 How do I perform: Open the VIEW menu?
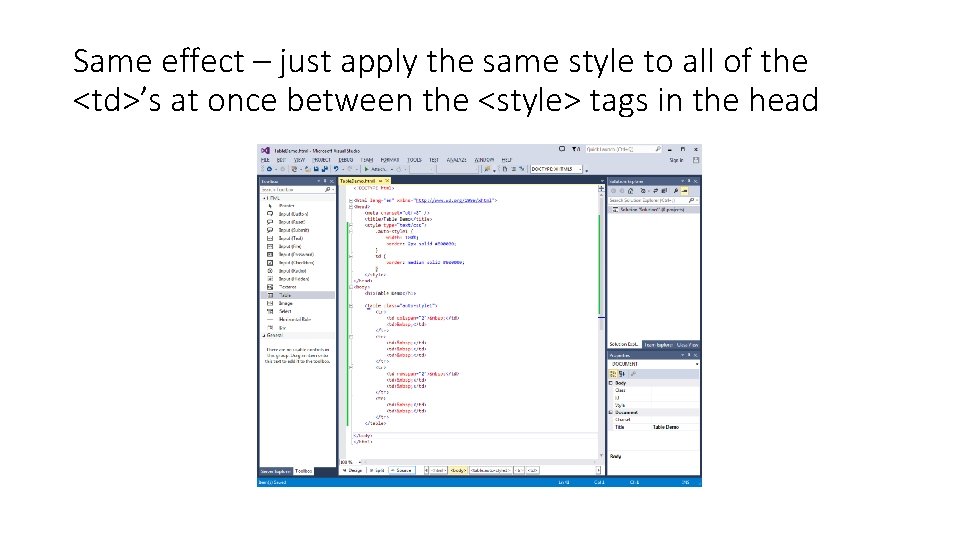(299, 160)
